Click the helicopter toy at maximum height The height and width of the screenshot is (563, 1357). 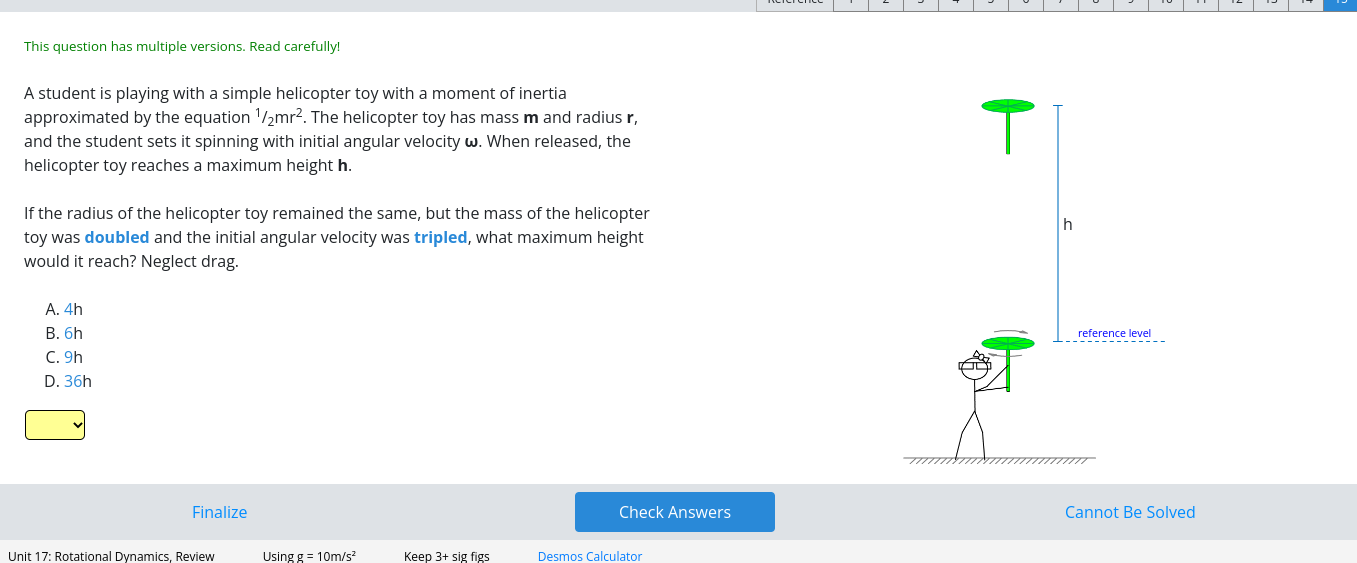pyautogui.click(x=1008, y=125)
